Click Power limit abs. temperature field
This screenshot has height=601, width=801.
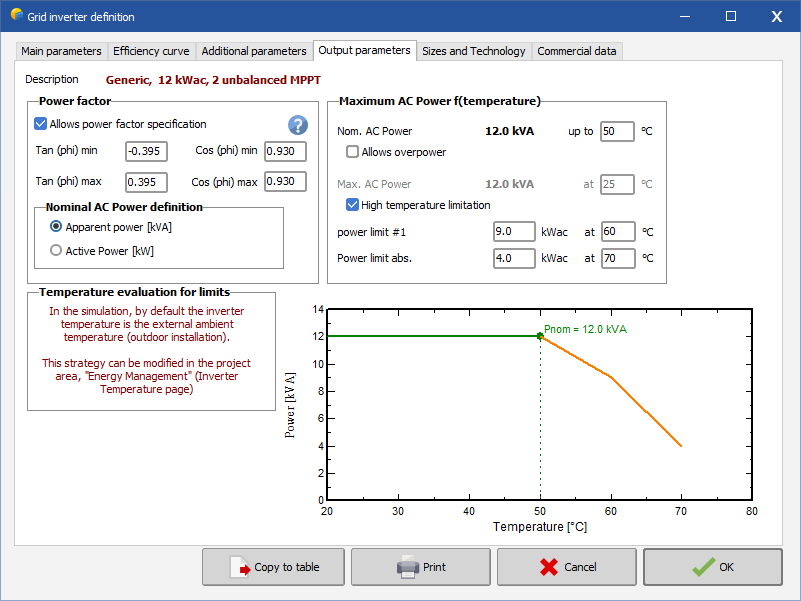coord(618,258)
